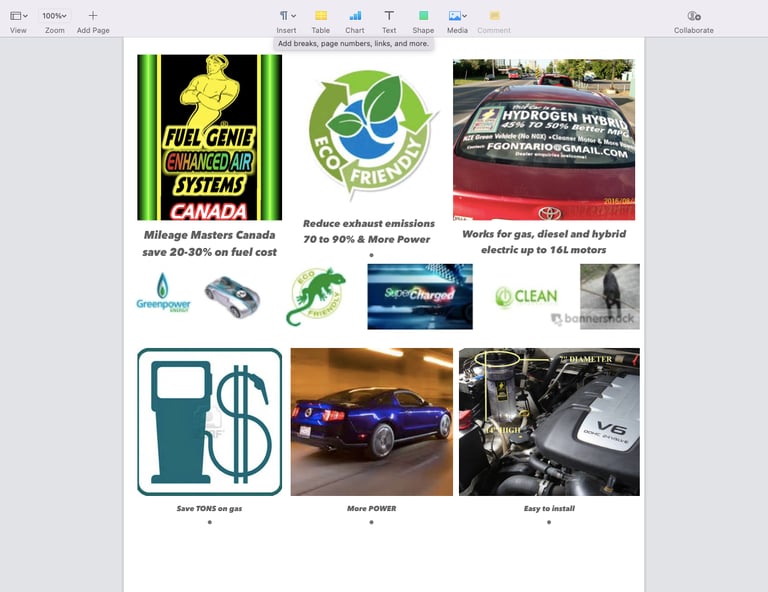Viewport: 768px width, 592px height.
Task: Click the 'Works for gas, diesel and hybrid' caption
Action: coord(544,234)
